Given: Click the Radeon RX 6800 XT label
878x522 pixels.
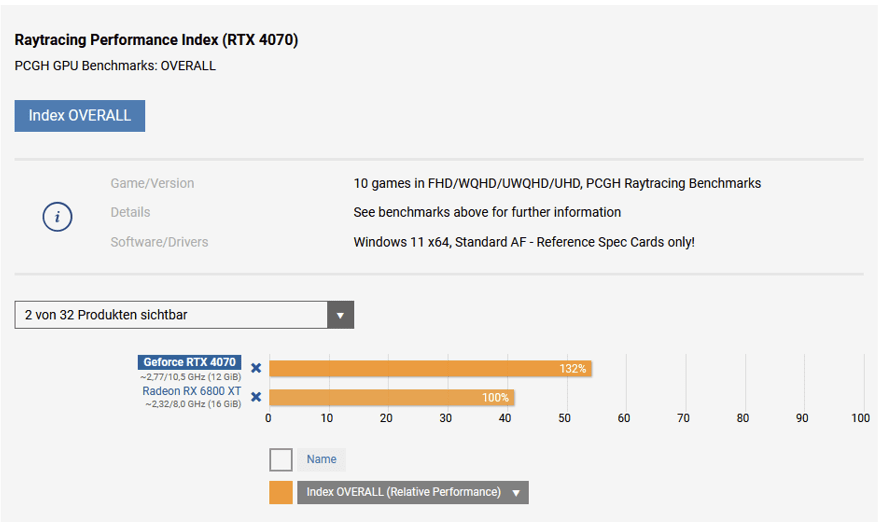Looking at the screenshot, I should (191, 391).
